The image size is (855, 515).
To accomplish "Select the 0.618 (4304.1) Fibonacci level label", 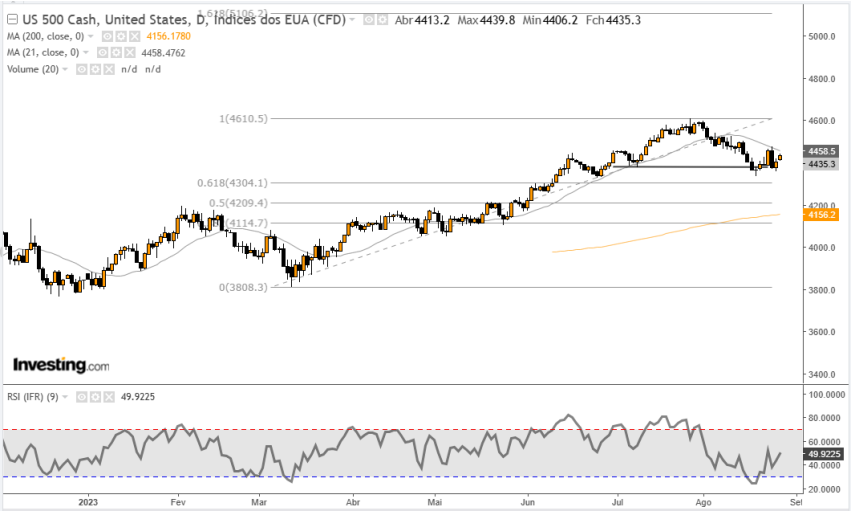I will (x=247, y=183).
